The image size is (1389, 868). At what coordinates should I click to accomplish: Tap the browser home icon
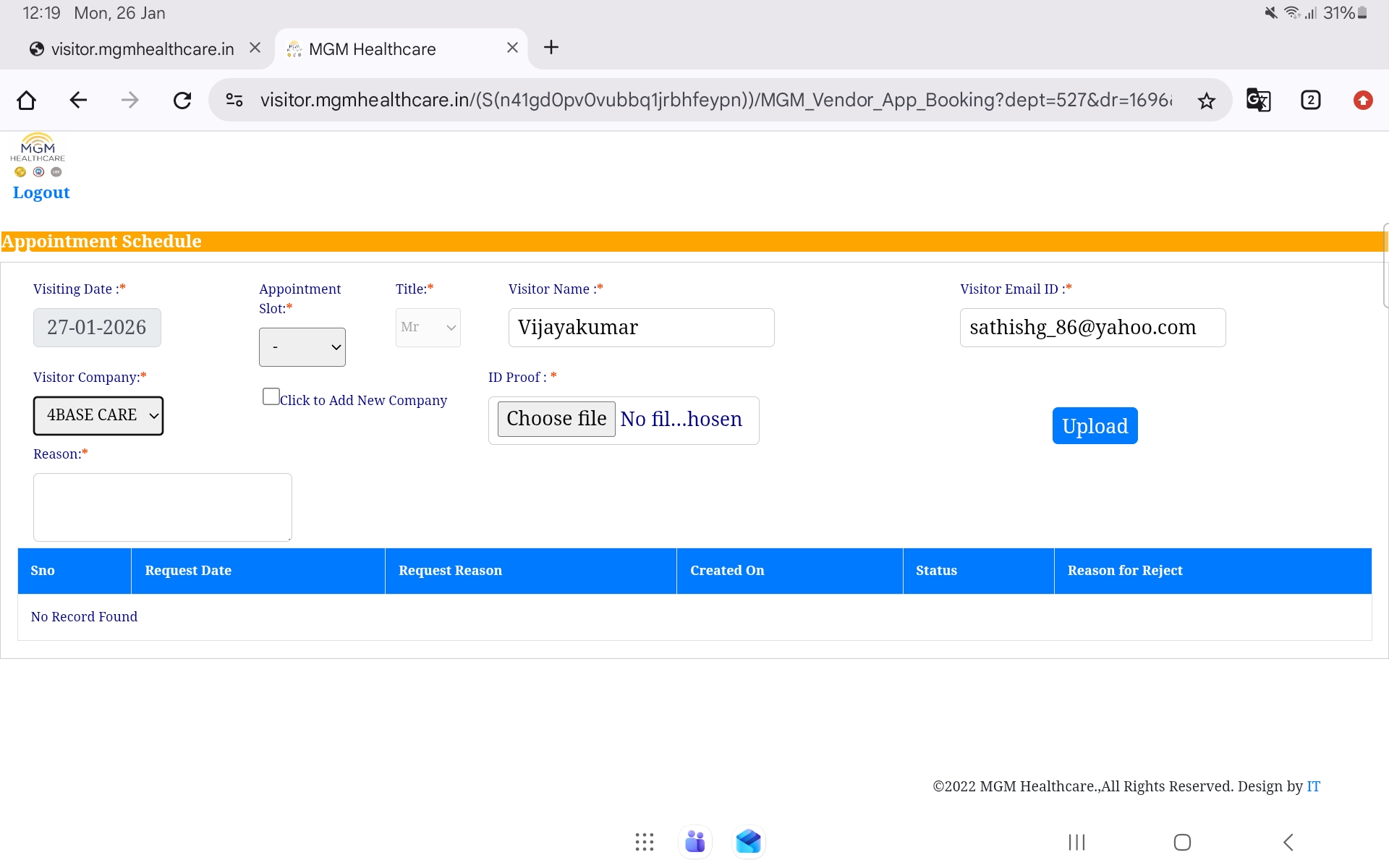pyautogui.click(x=27, y=100)
